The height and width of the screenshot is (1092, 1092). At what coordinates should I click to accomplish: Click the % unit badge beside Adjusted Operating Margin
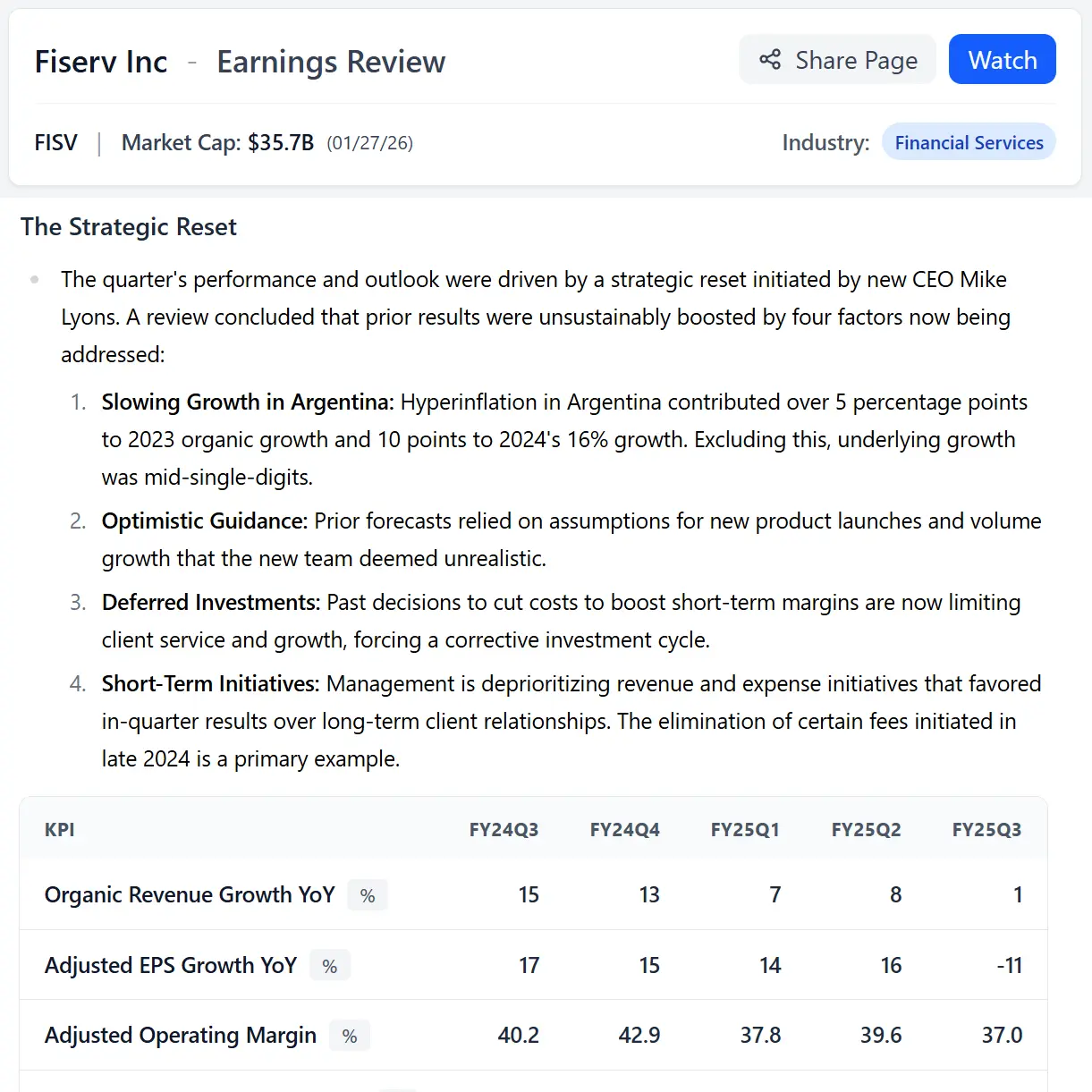[349, 1035]
